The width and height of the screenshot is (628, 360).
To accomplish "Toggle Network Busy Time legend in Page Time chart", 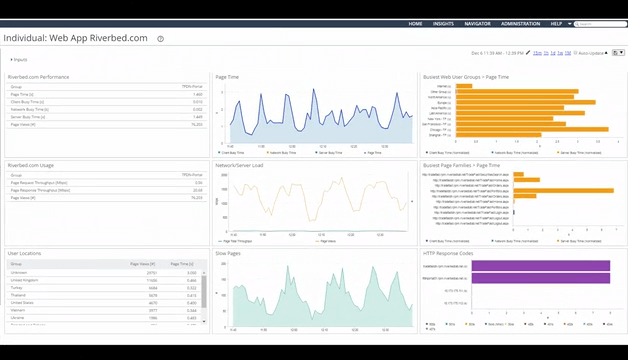I will [281, 153].
